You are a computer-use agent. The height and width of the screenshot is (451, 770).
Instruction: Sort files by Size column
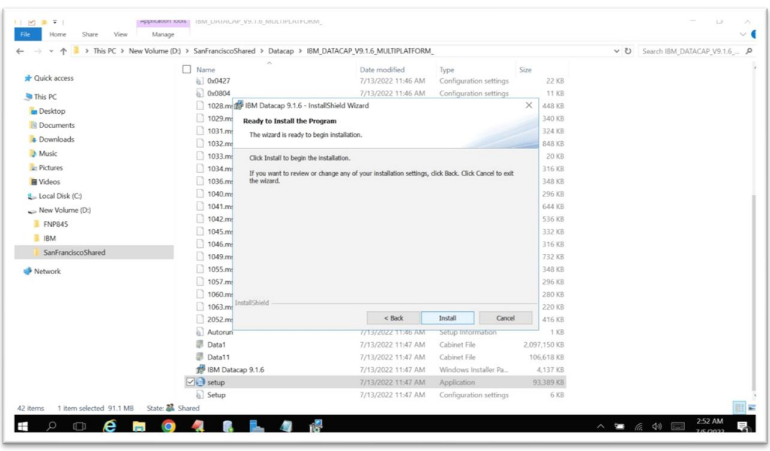(525, 70)
